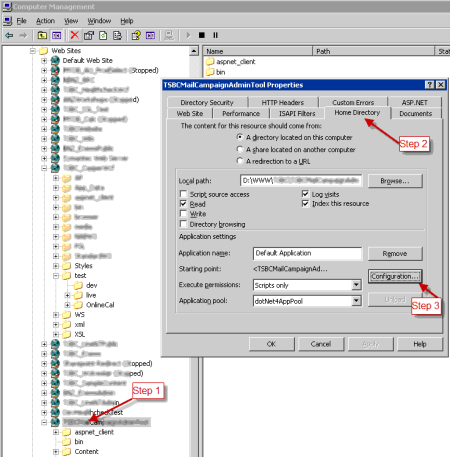Viewport: 450px width, 457px height.
Task: Open the Properties toolbar icon
Action: coord(89,35)
